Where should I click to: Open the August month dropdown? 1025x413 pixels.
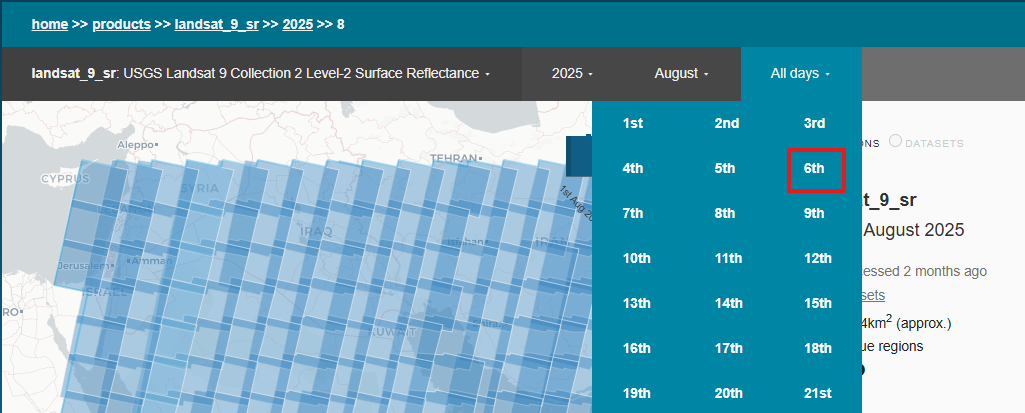(682, 74)
